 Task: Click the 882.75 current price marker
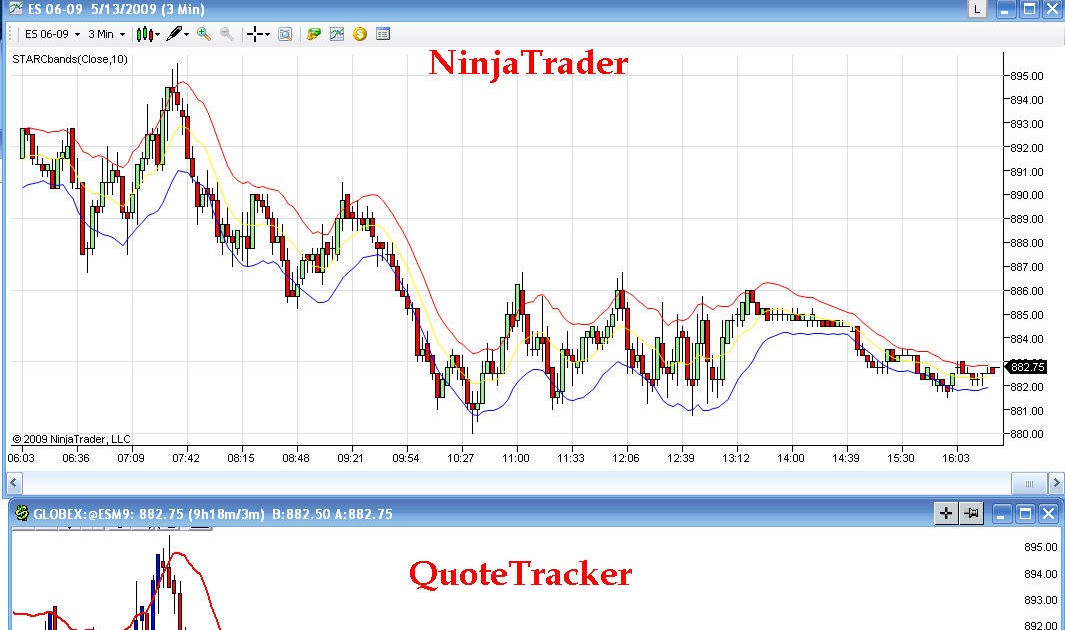click(1026, 367)
